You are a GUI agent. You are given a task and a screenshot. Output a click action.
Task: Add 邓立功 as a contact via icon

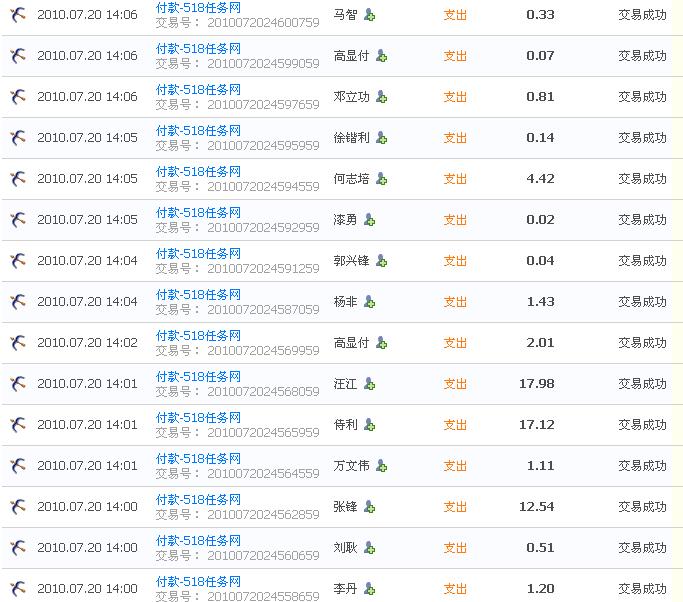(381, 97)
